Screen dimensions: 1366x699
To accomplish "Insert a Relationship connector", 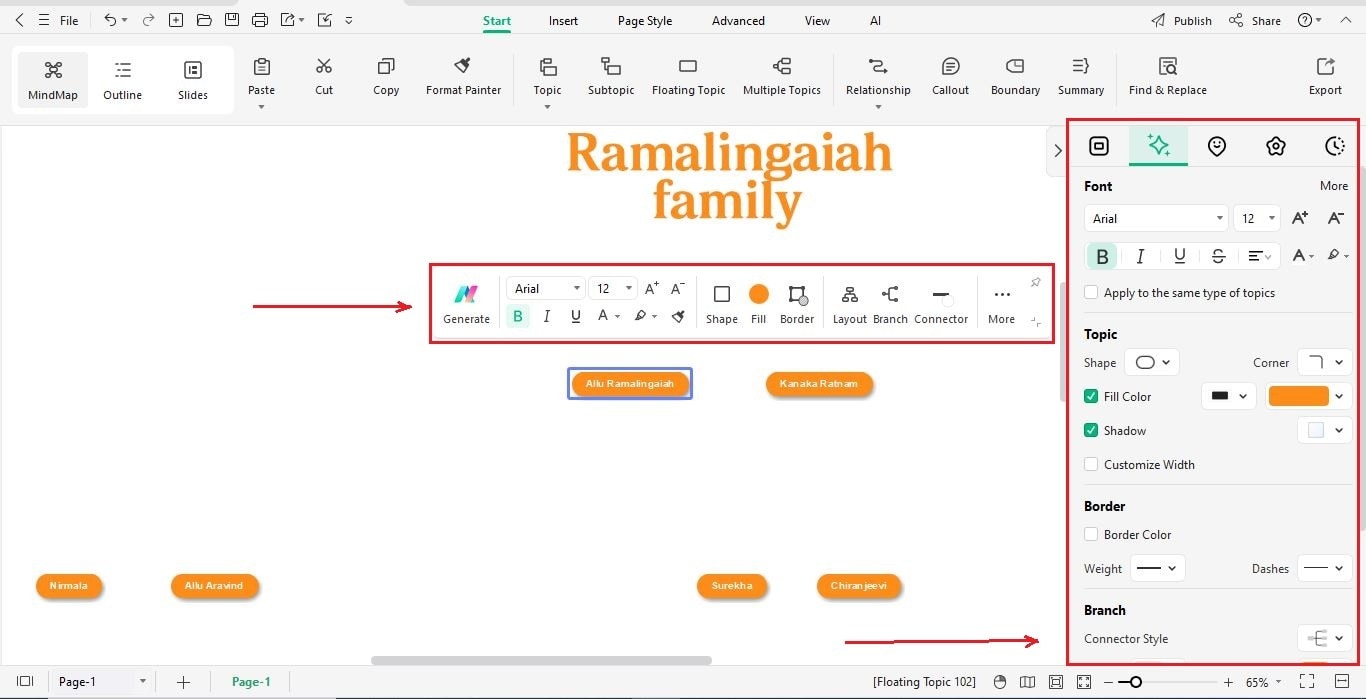I will 877,75.
